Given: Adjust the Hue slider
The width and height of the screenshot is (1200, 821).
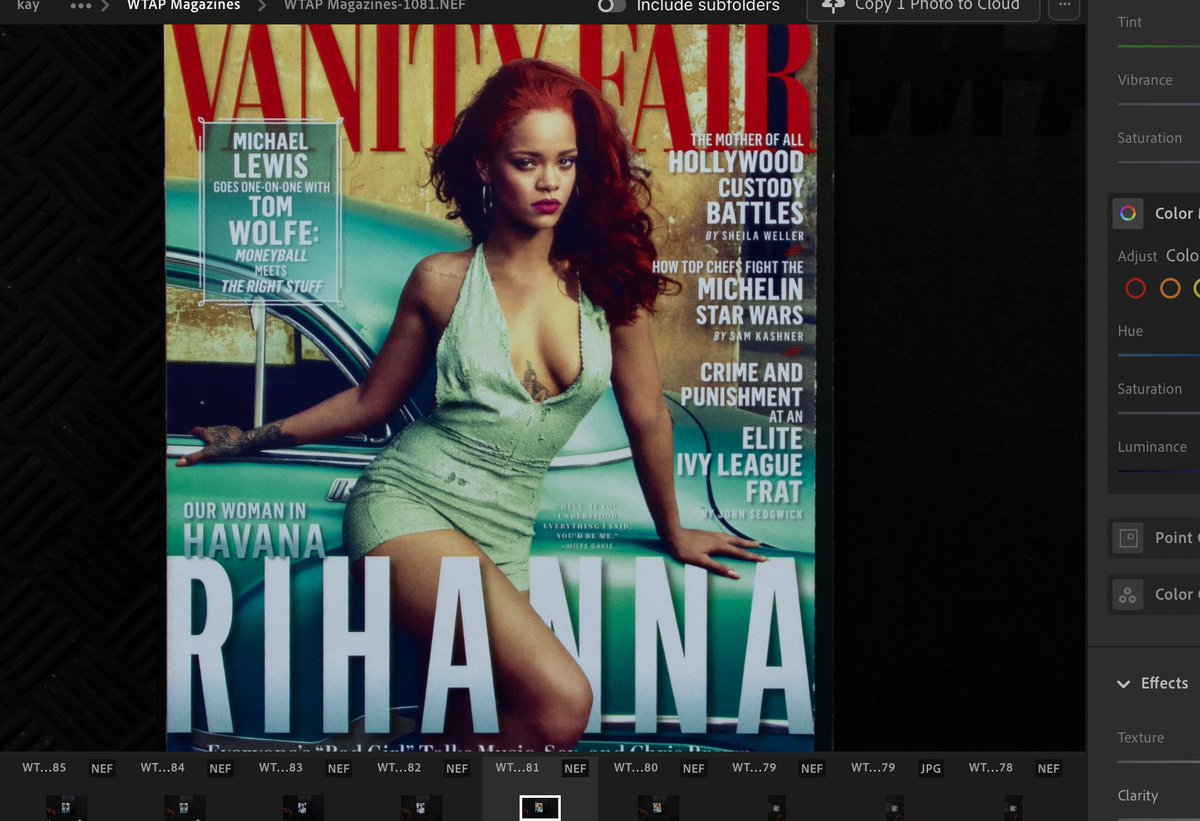Looking at the screenshot, I should 1158,354.
